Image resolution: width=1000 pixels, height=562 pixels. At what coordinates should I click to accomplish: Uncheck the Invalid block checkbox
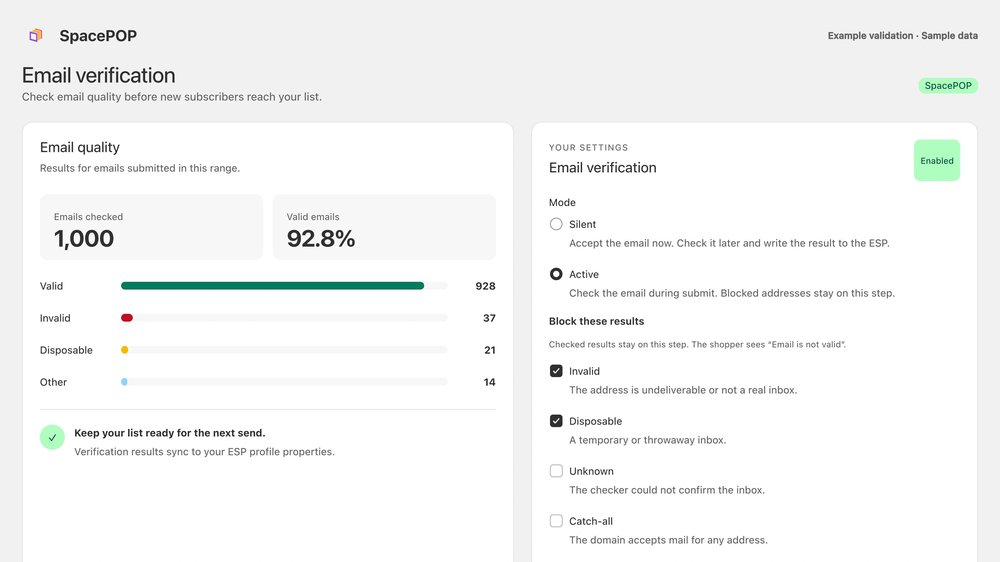point(556,371)
